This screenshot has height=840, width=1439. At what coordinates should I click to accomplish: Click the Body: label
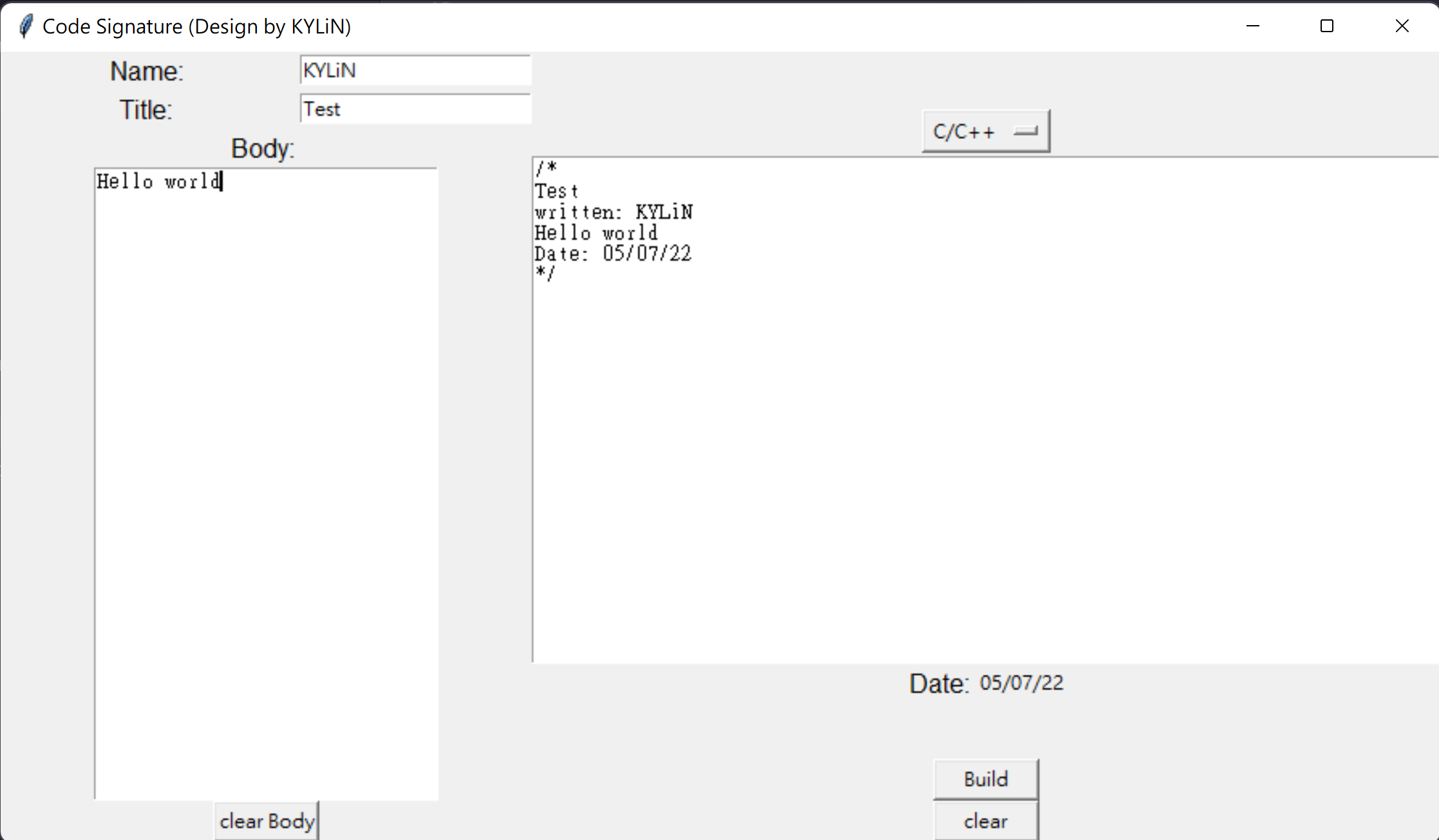[263, 149]
